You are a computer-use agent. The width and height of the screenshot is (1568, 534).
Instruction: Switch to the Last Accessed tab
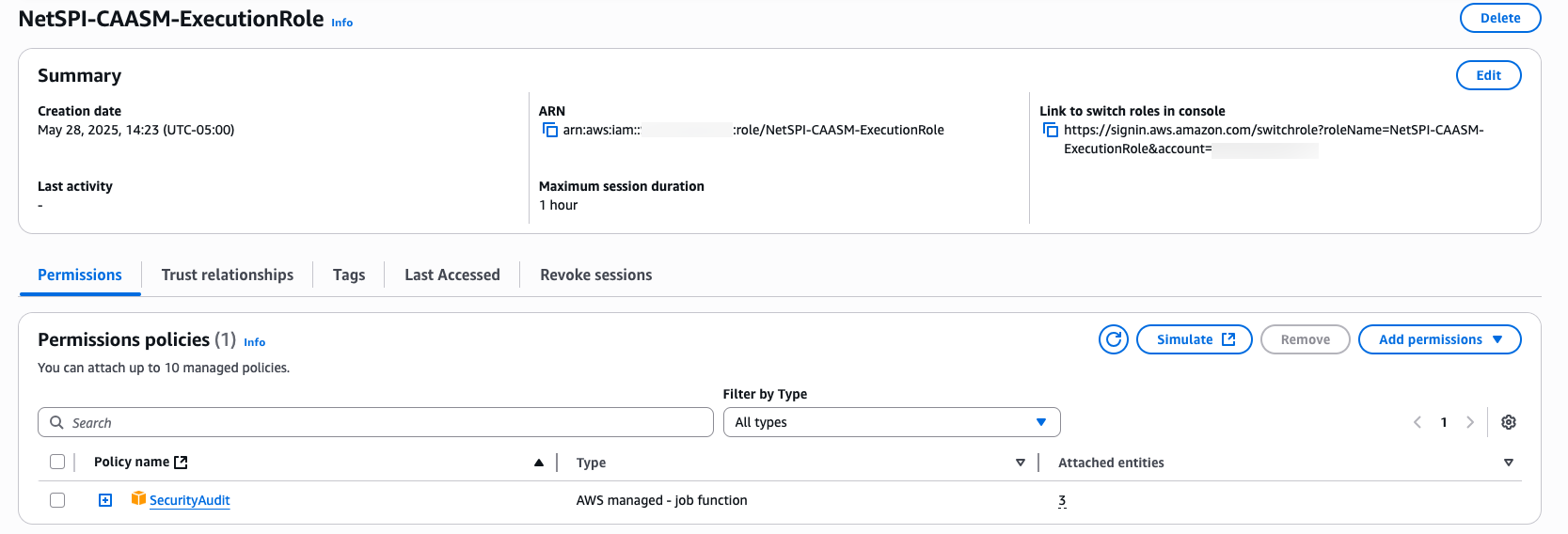[452, 275]
